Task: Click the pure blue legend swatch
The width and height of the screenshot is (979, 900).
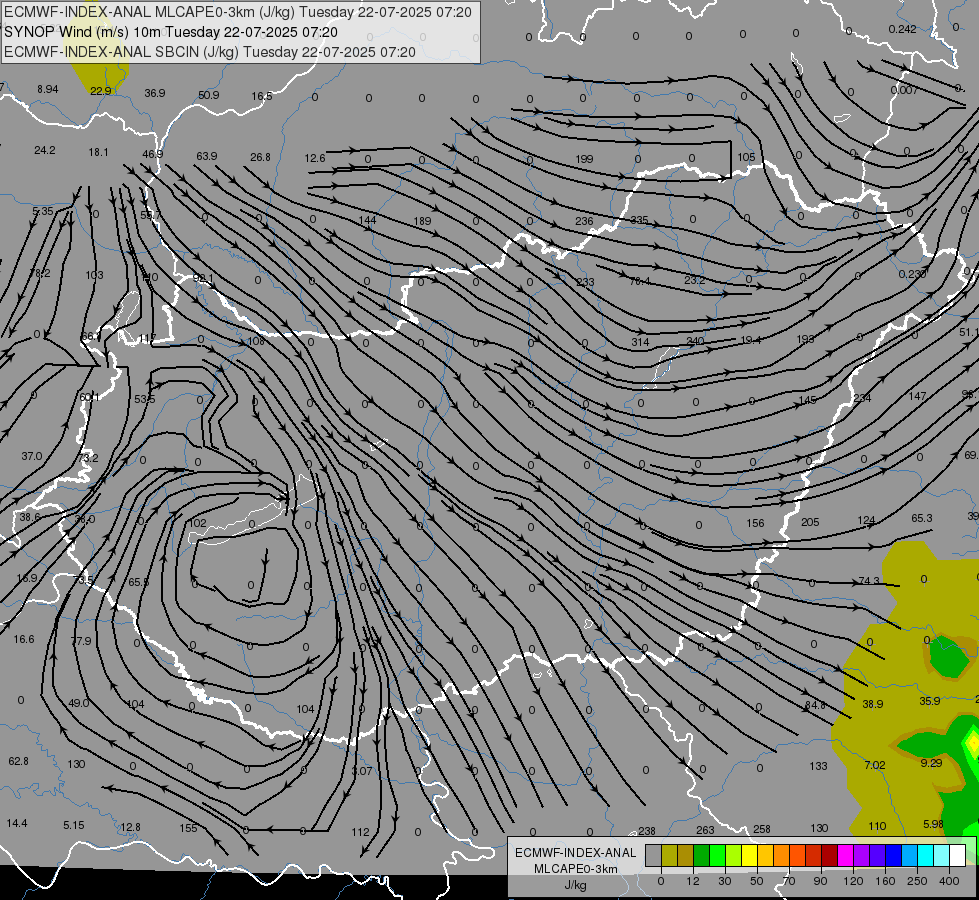Action: coord(893,855)
